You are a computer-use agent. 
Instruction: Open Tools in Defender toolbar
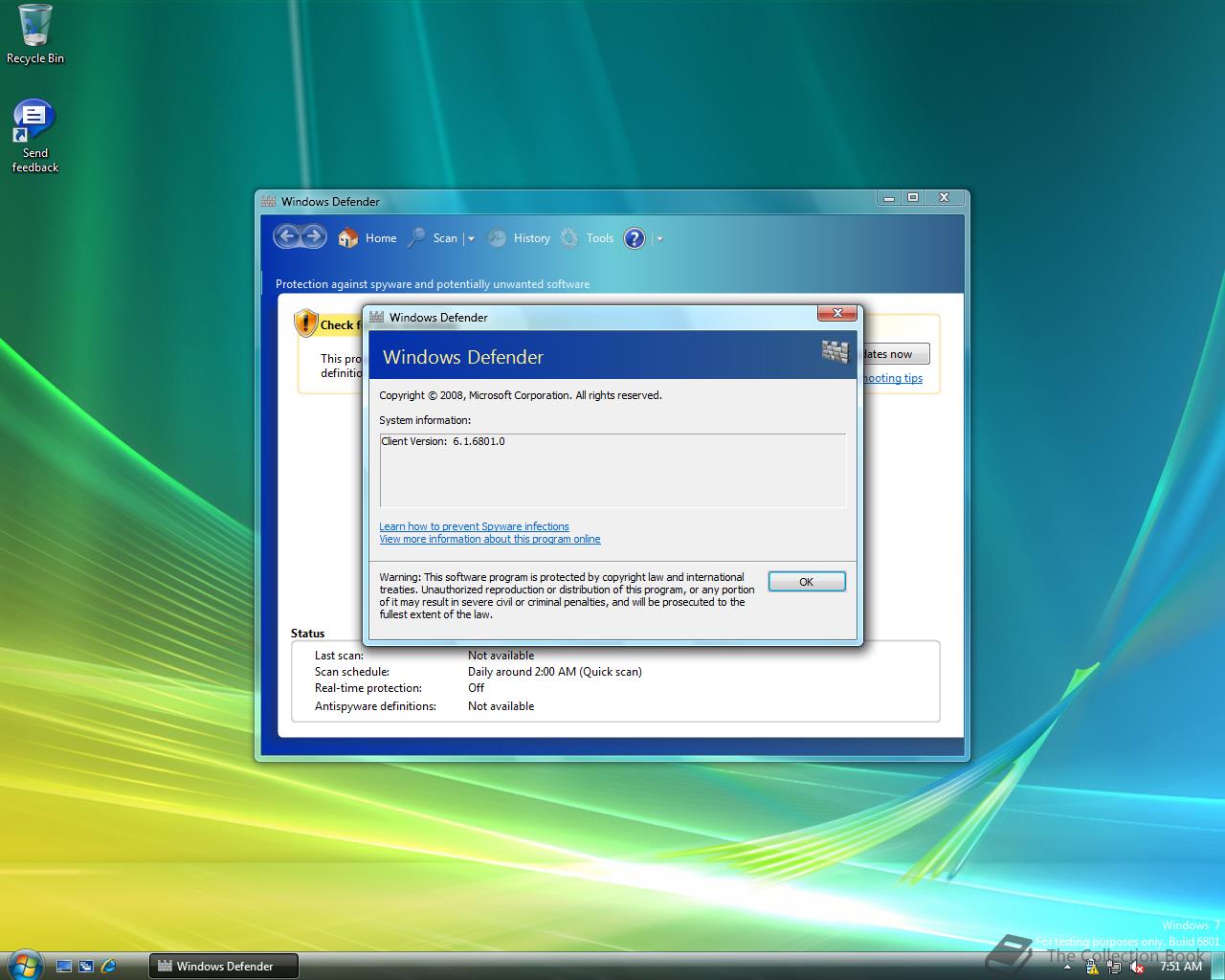588,238
